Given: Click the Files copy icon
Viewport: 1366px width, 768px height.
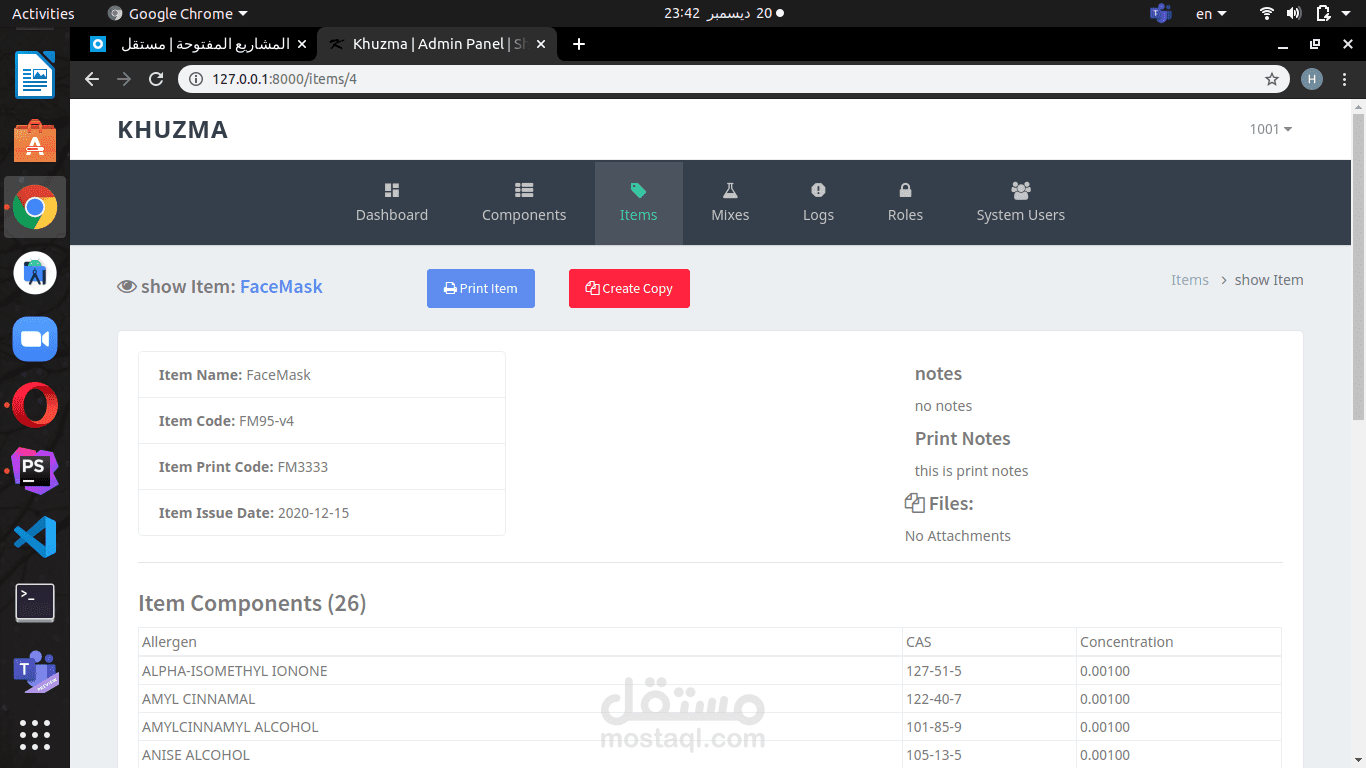Looking at the screenshot, I should tap(914, 503).
